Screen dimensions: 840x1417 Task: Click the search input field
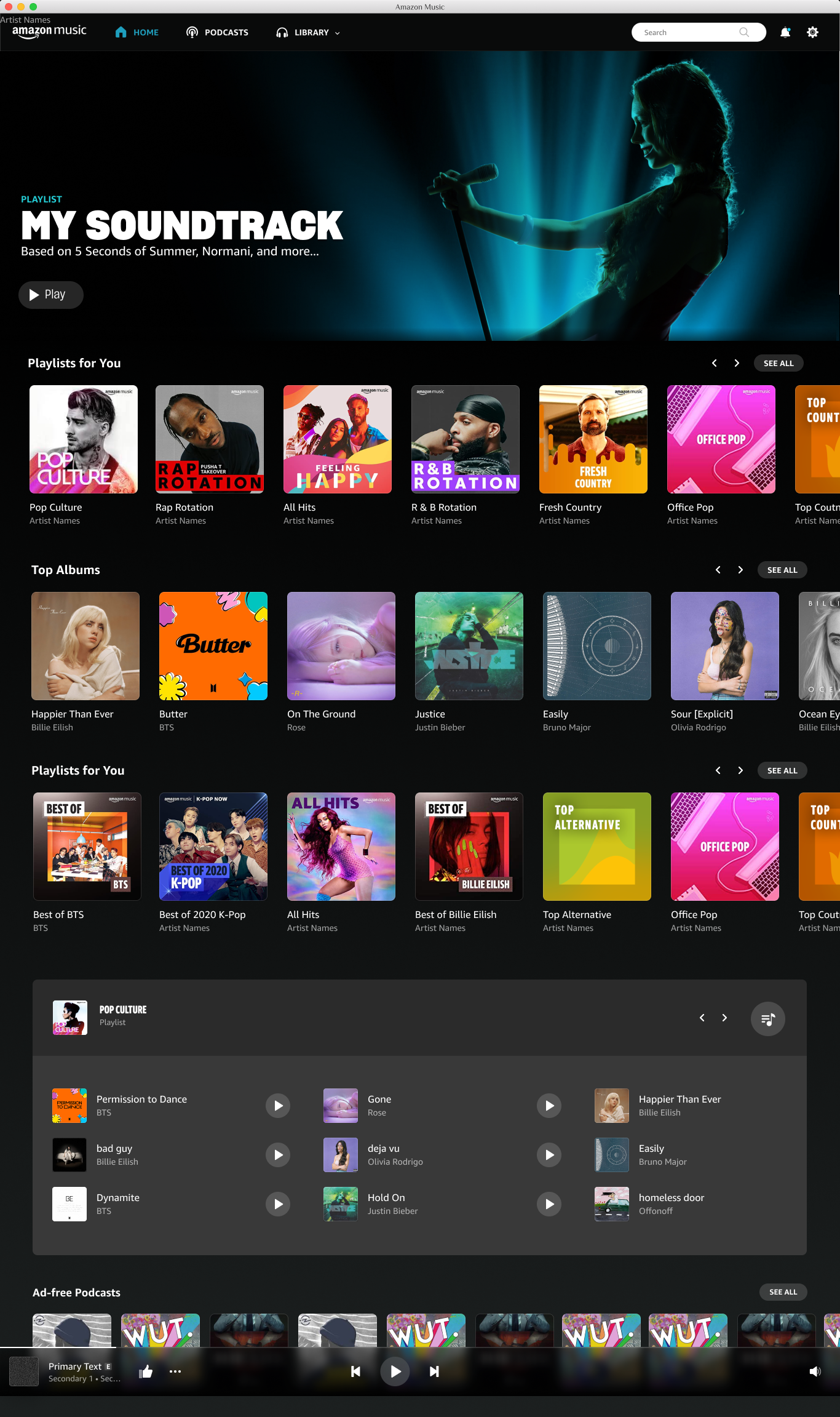tap(699, 32)
